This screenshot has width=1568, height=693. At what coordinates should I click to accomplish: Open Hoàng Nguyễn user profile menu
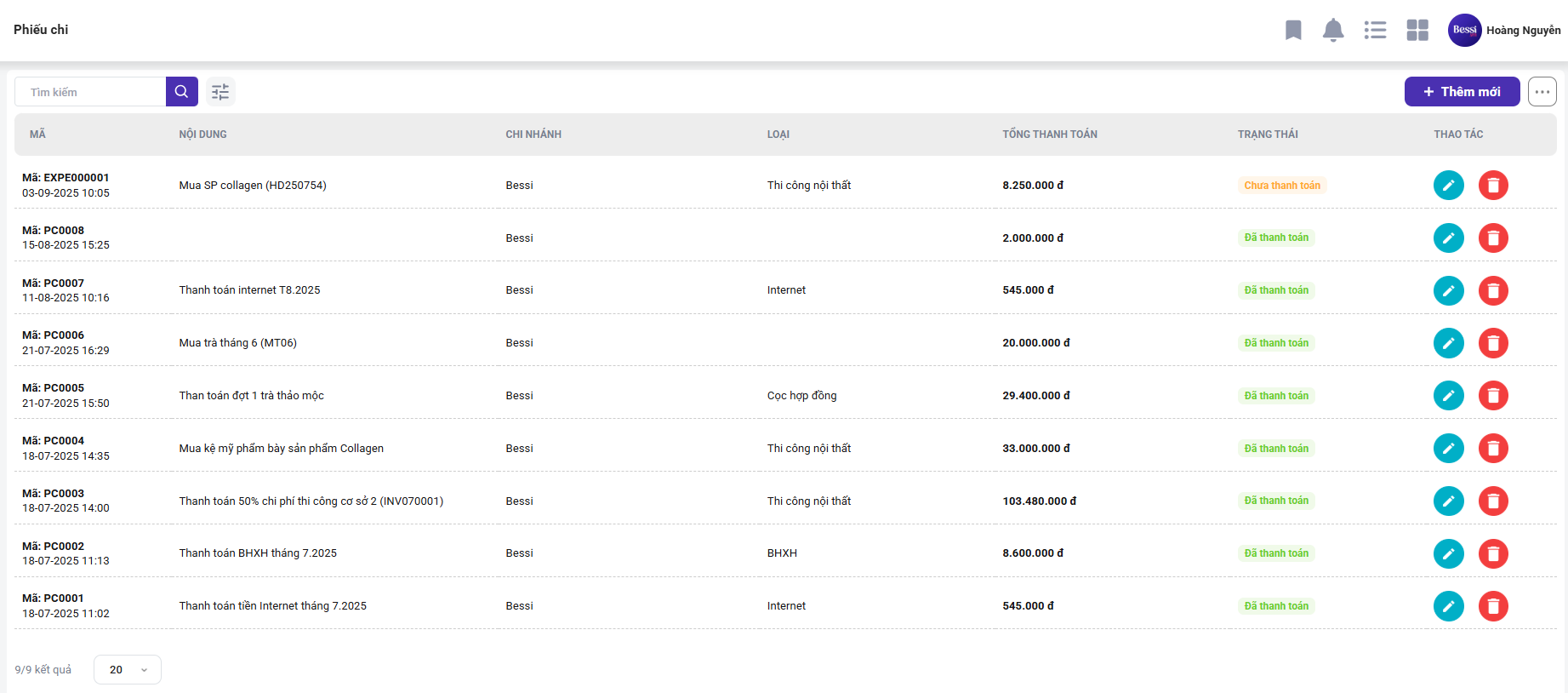coord(1504,31)
